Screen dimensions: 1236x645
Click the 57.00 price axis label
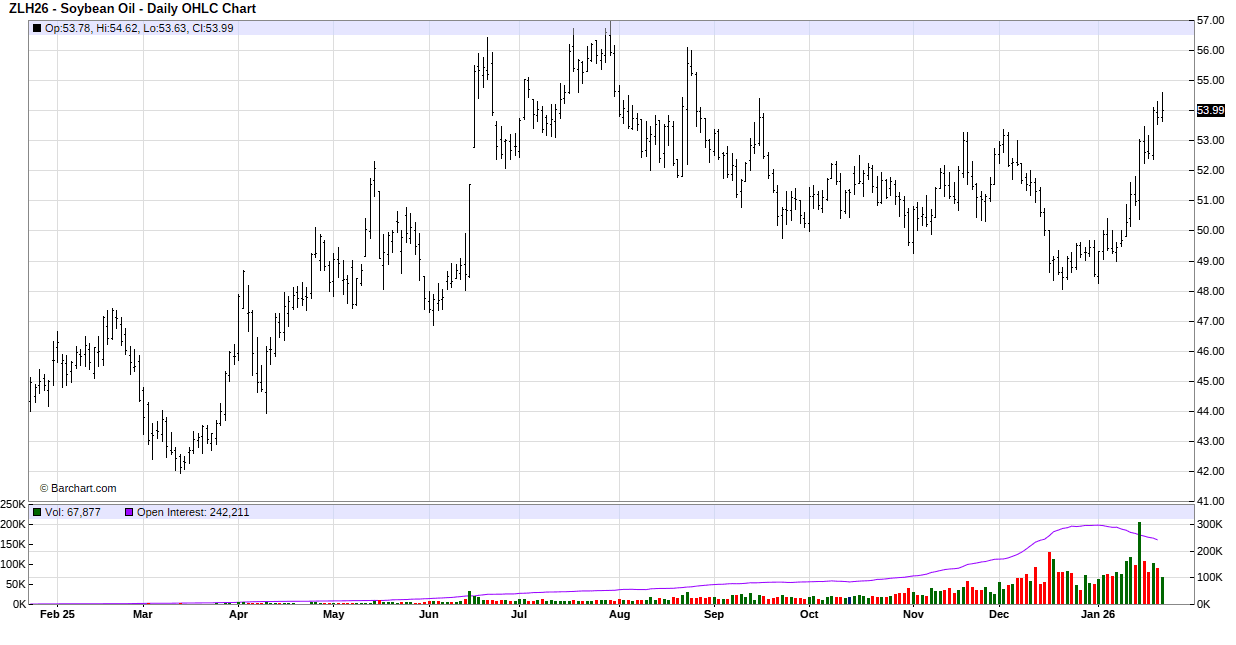(x=1210, y=20)
